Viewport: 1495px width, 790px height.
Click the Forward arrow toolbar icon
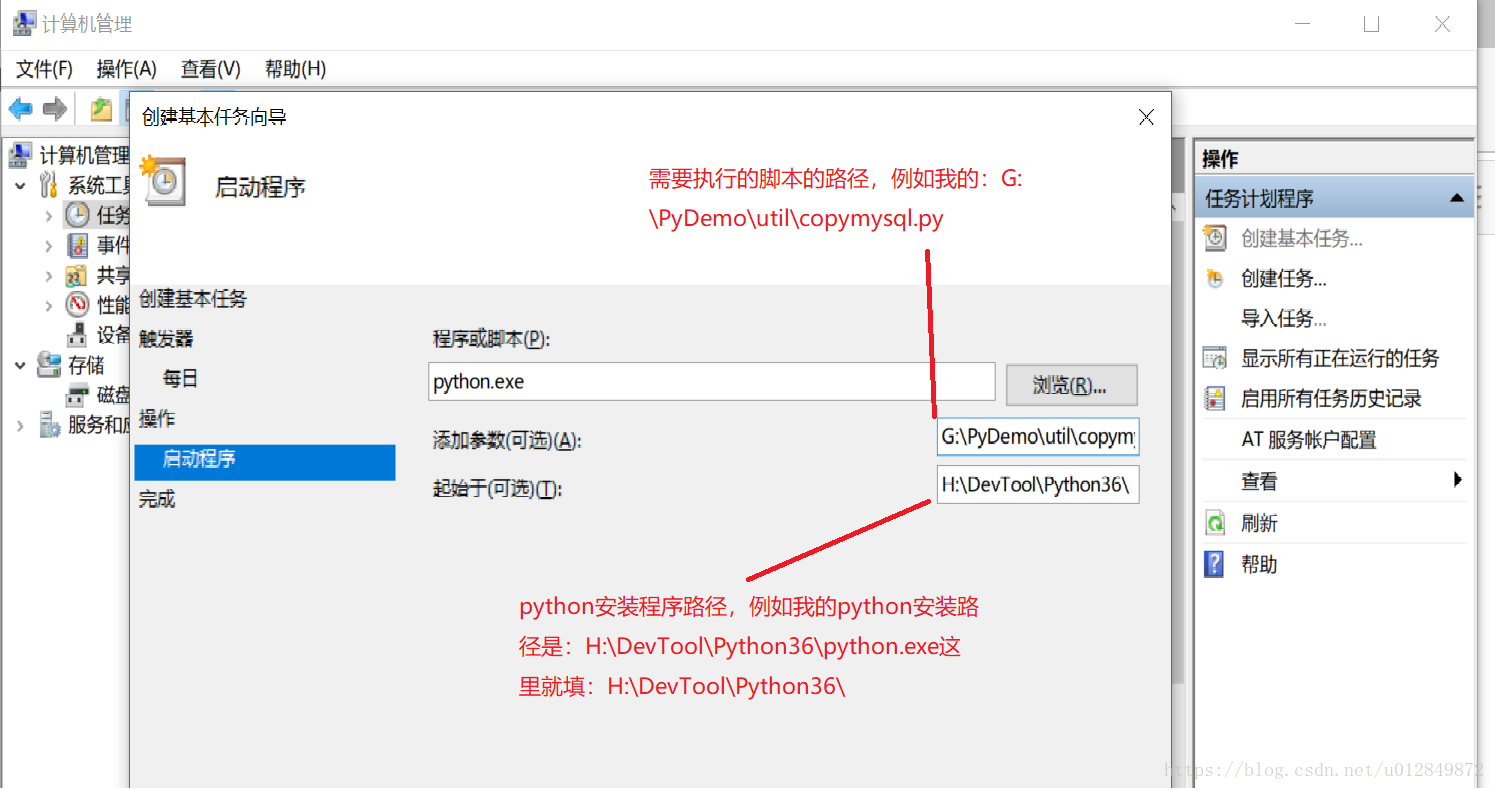[54, 109]
